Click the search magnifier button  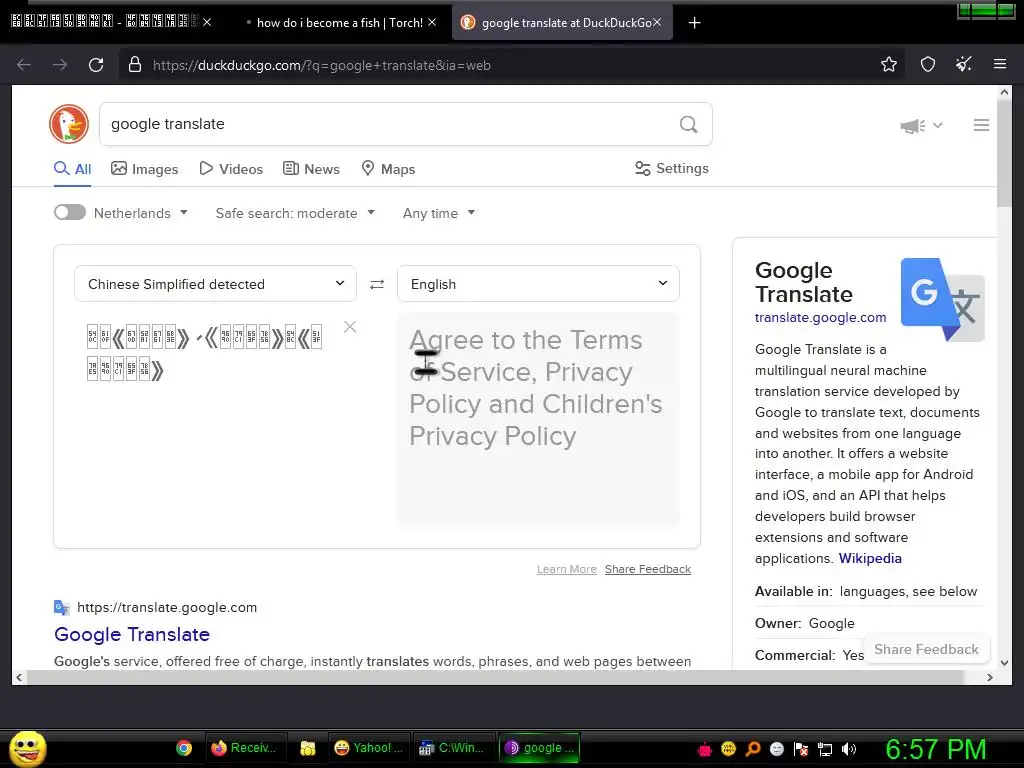(x=688, y=124)
